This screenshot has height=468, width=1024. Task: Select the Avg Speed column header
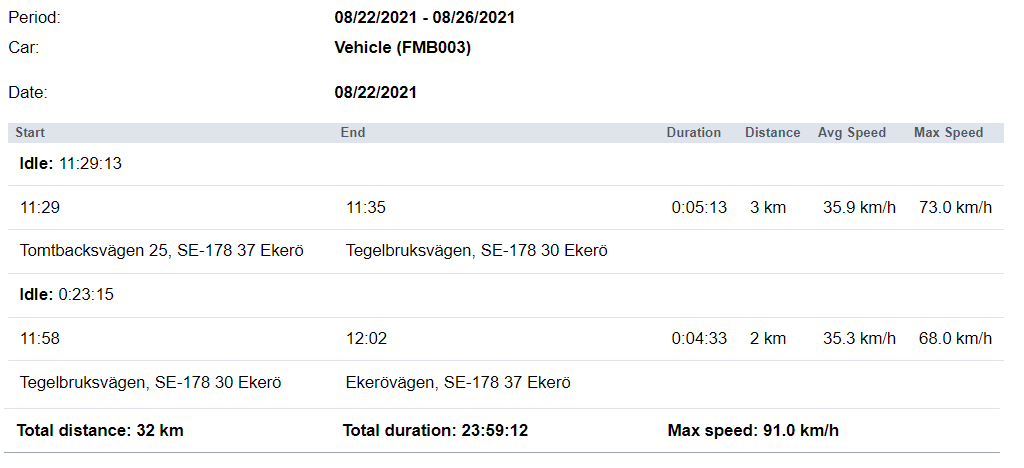pyautogui.click(x=852, y=132)
